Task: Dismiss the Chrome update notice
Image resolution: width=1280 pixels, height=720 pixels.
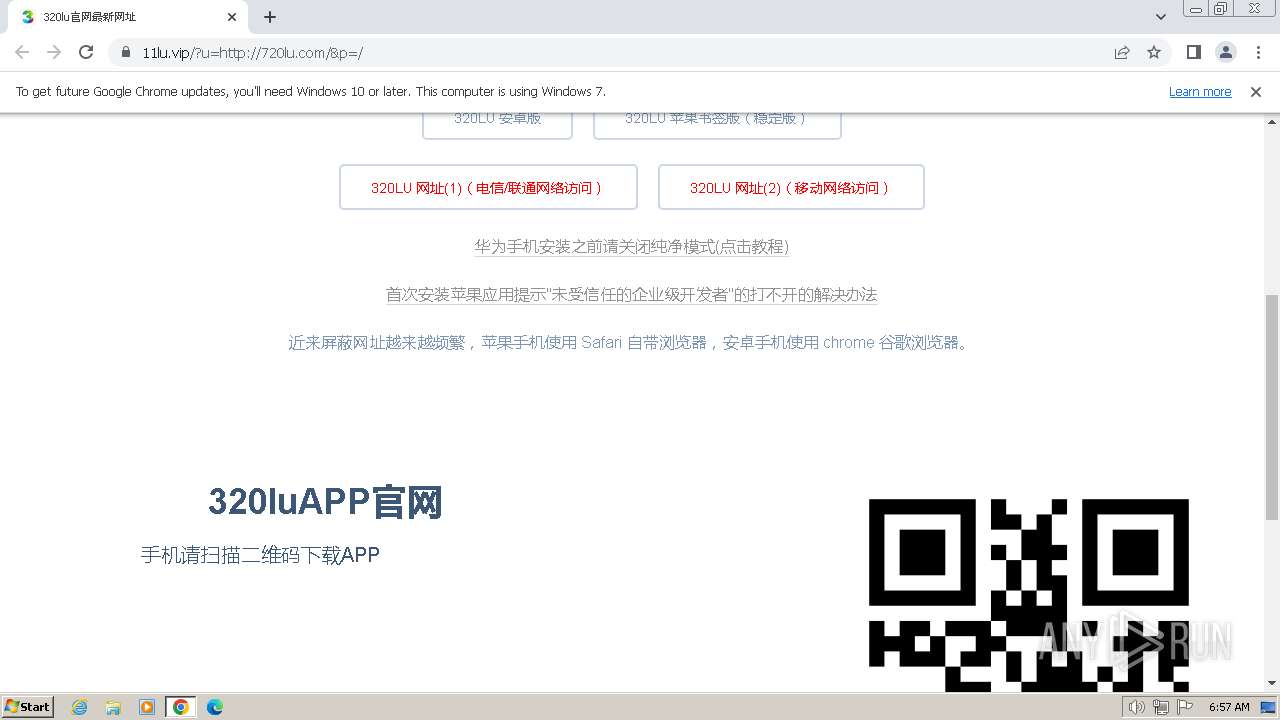Action: (x=1255, y=92)
